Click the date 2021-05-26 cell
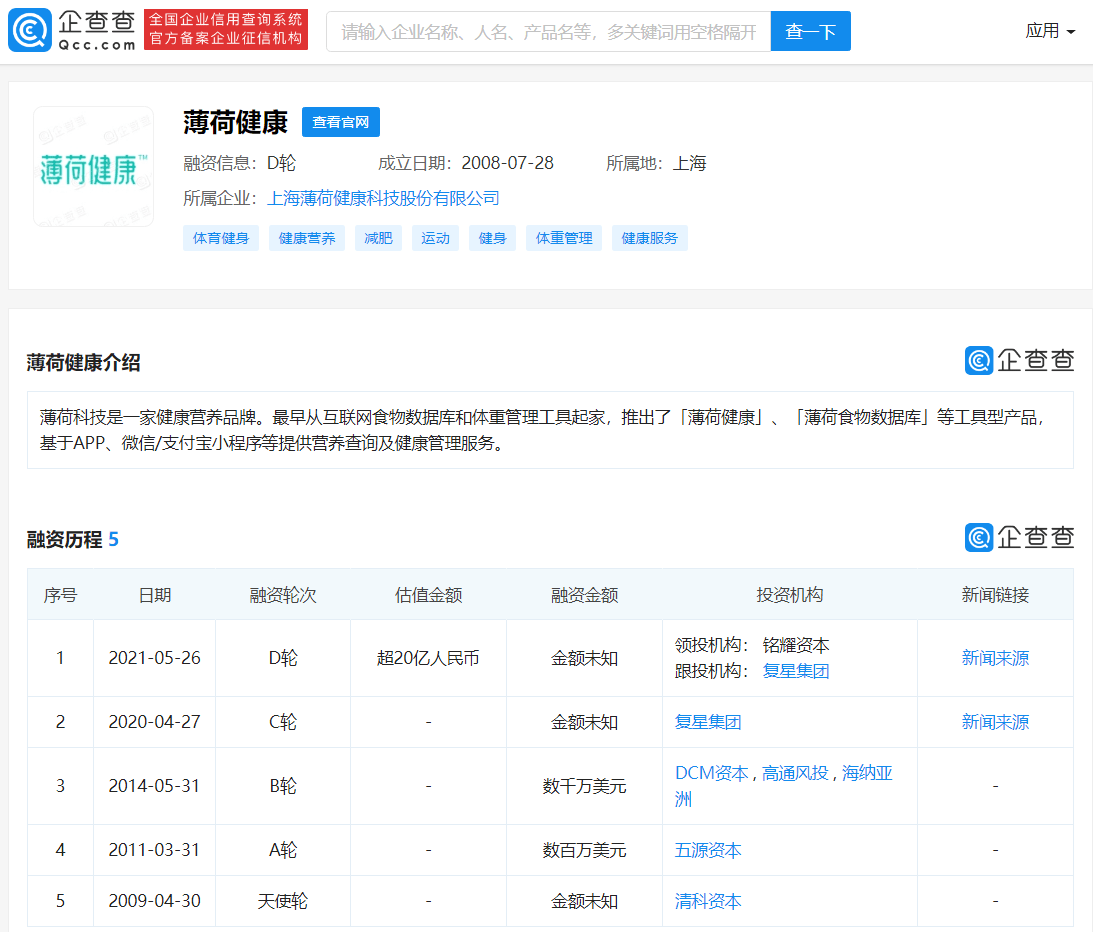 pyautogui.click(x=155, y=658)
